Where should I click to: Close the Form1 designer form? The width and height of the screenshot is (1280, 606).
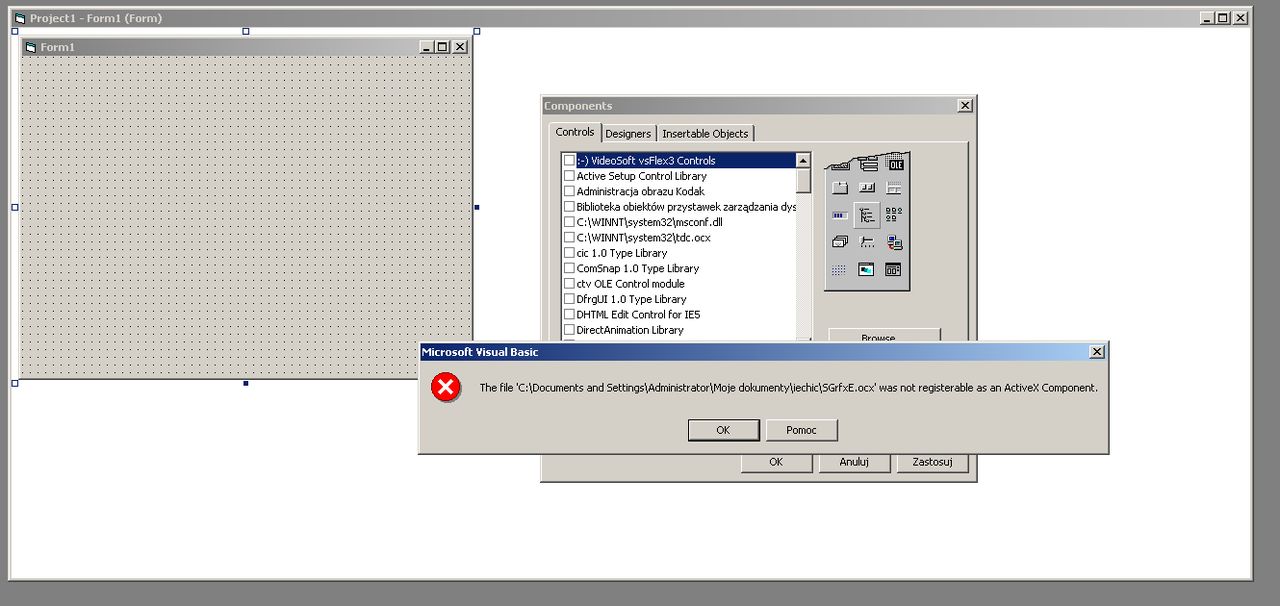tap(460, 47)
